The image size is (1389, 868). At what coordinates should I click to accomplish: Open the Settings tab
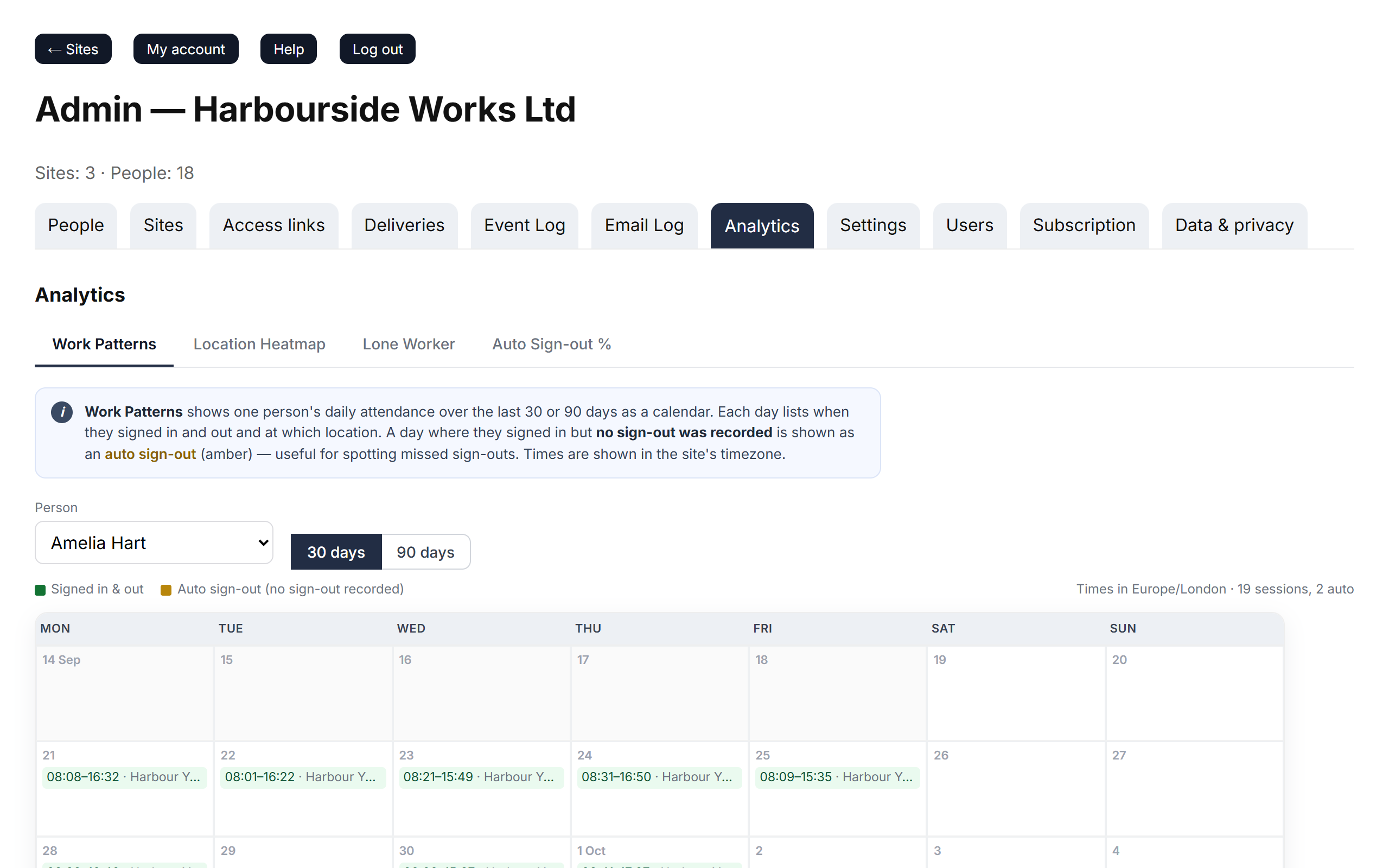click(x=873, y=226)
